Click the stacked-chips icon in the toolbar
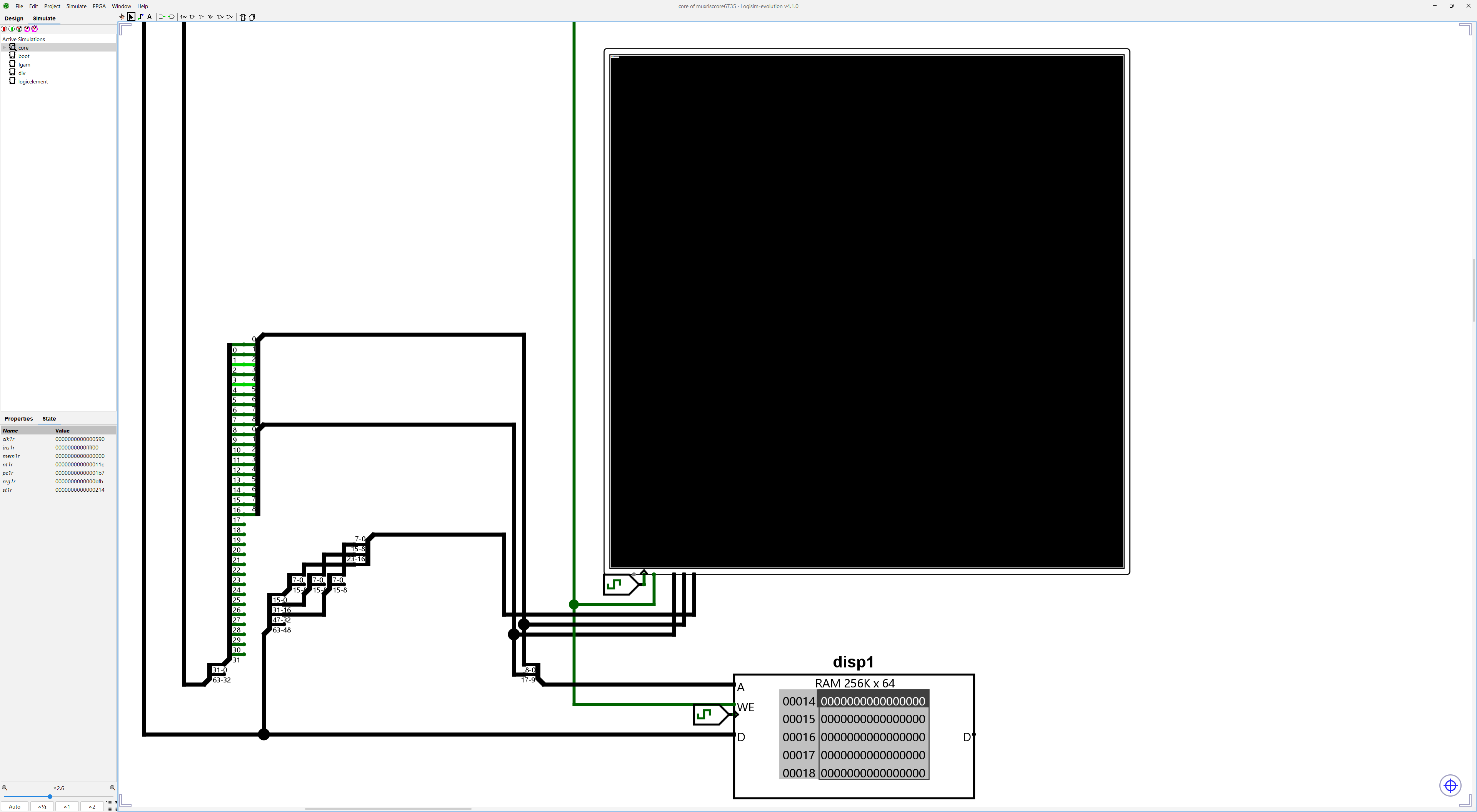The image size is (1477, 812). pyautogui.click(x=252, y=17)
